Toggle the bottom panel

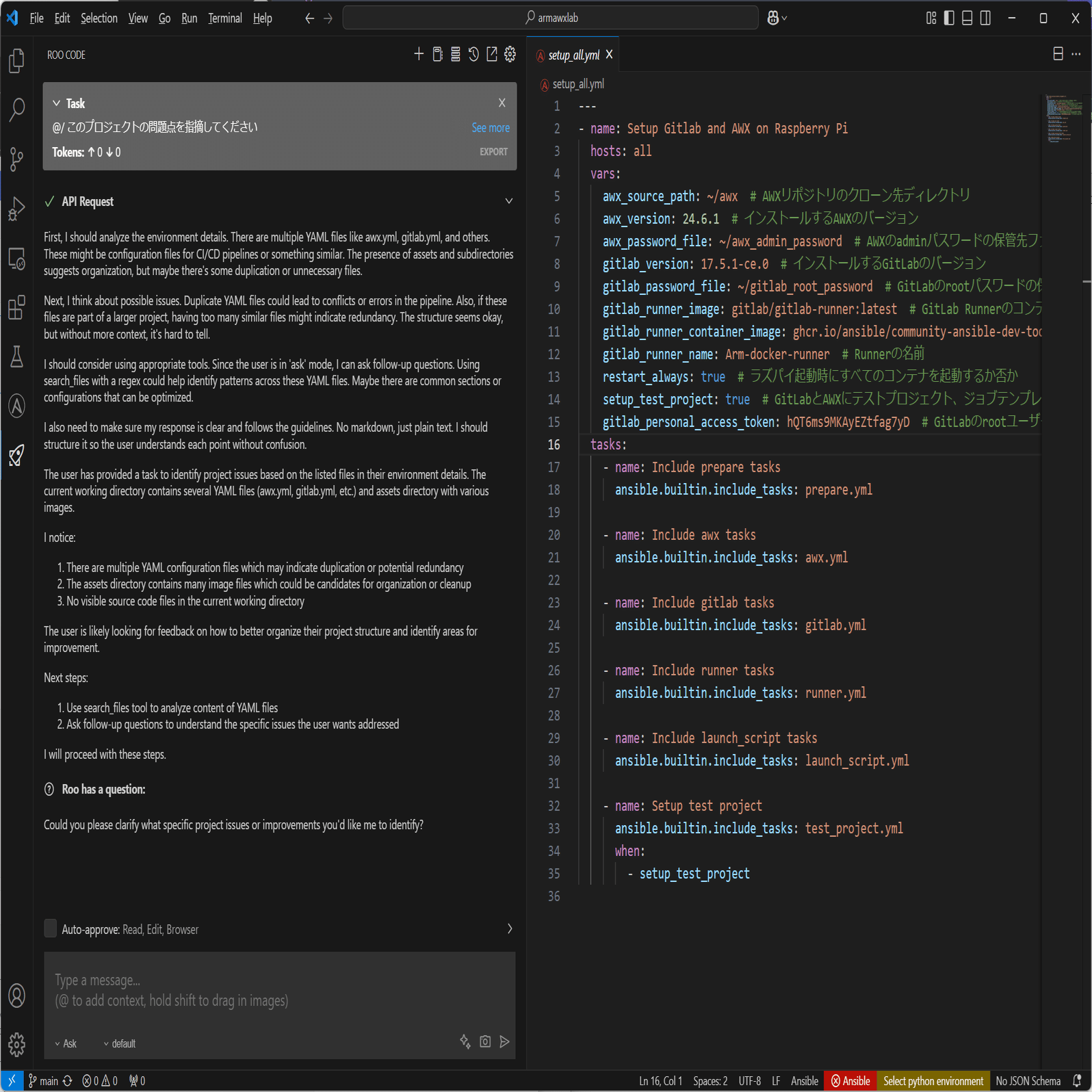967,18
